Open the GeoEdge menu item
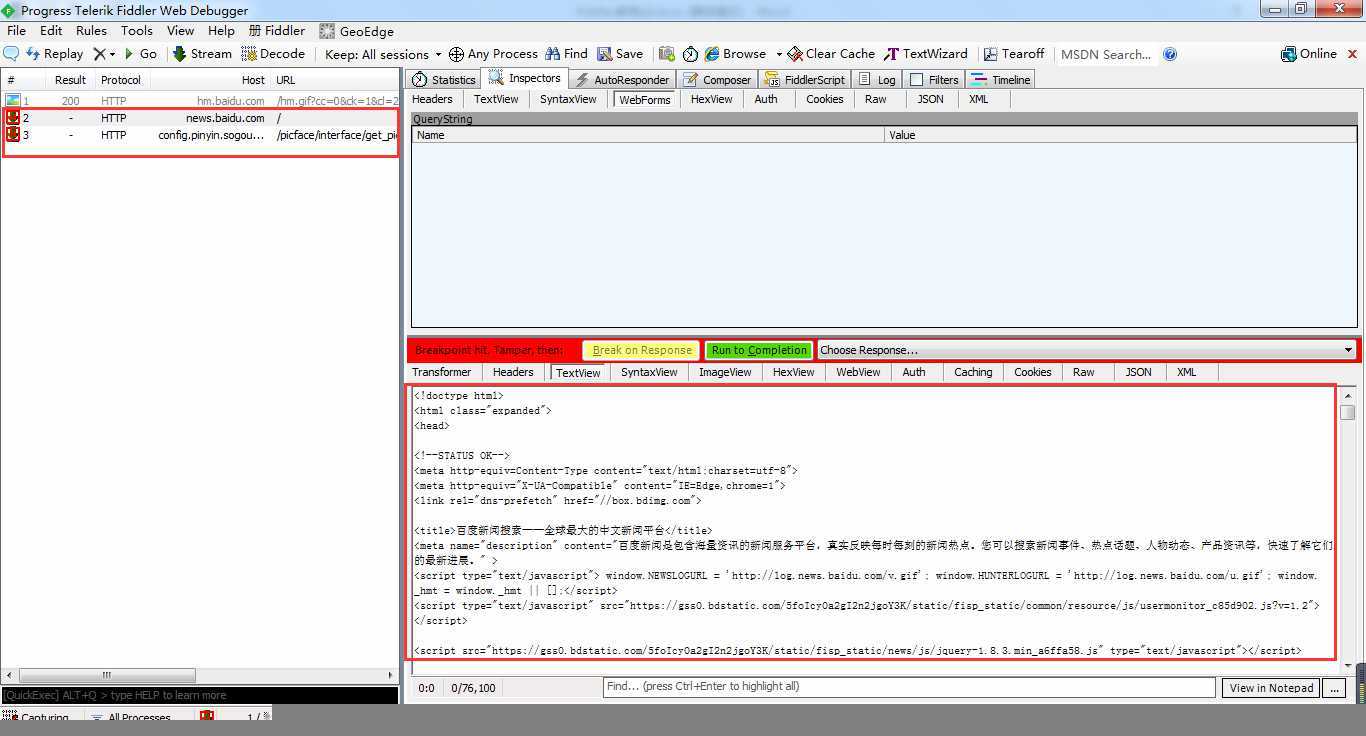This screenshot has width=1366, height=736. tap(357, 31)
